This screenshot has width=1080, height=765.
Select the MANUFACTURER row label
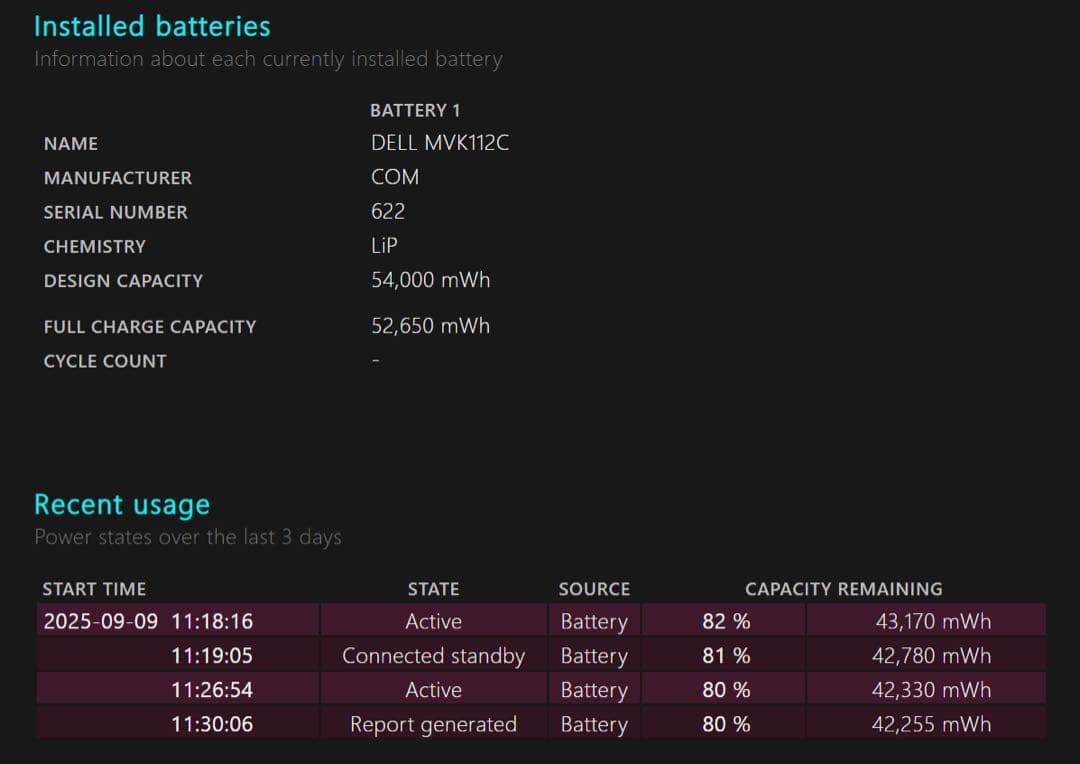click(x=117, y=178)
